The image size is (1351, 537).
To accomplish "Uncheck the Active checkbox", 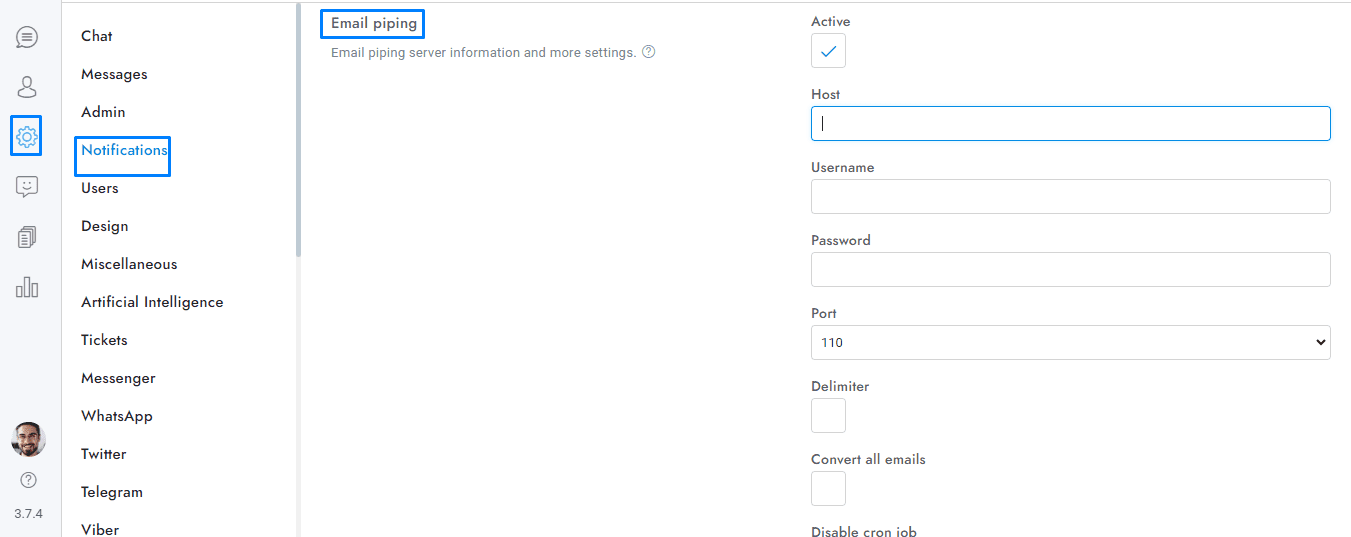I will tap(828, 51).
